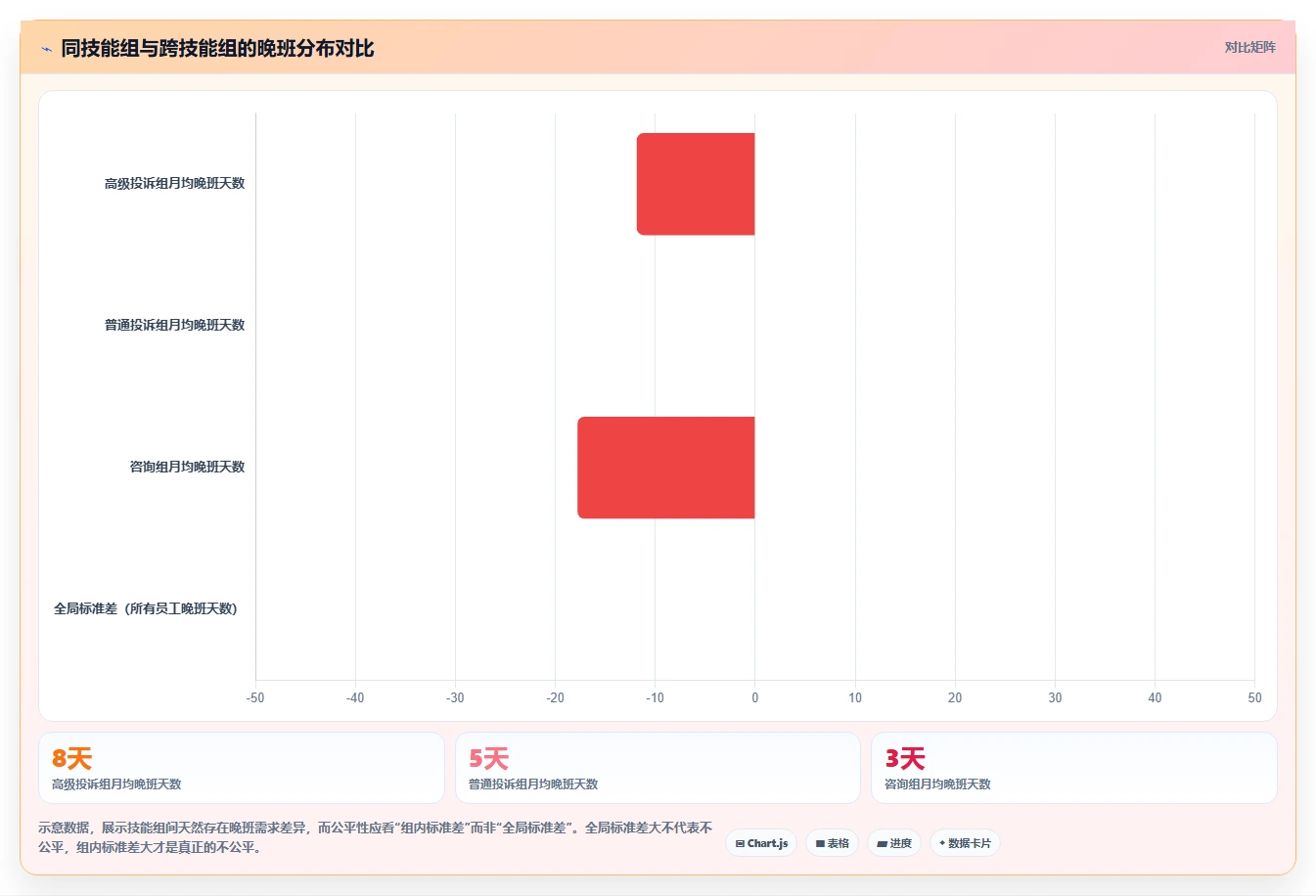Click the footnote text starting 示意数据
1316x896 pixels.
tap(376, 837)
